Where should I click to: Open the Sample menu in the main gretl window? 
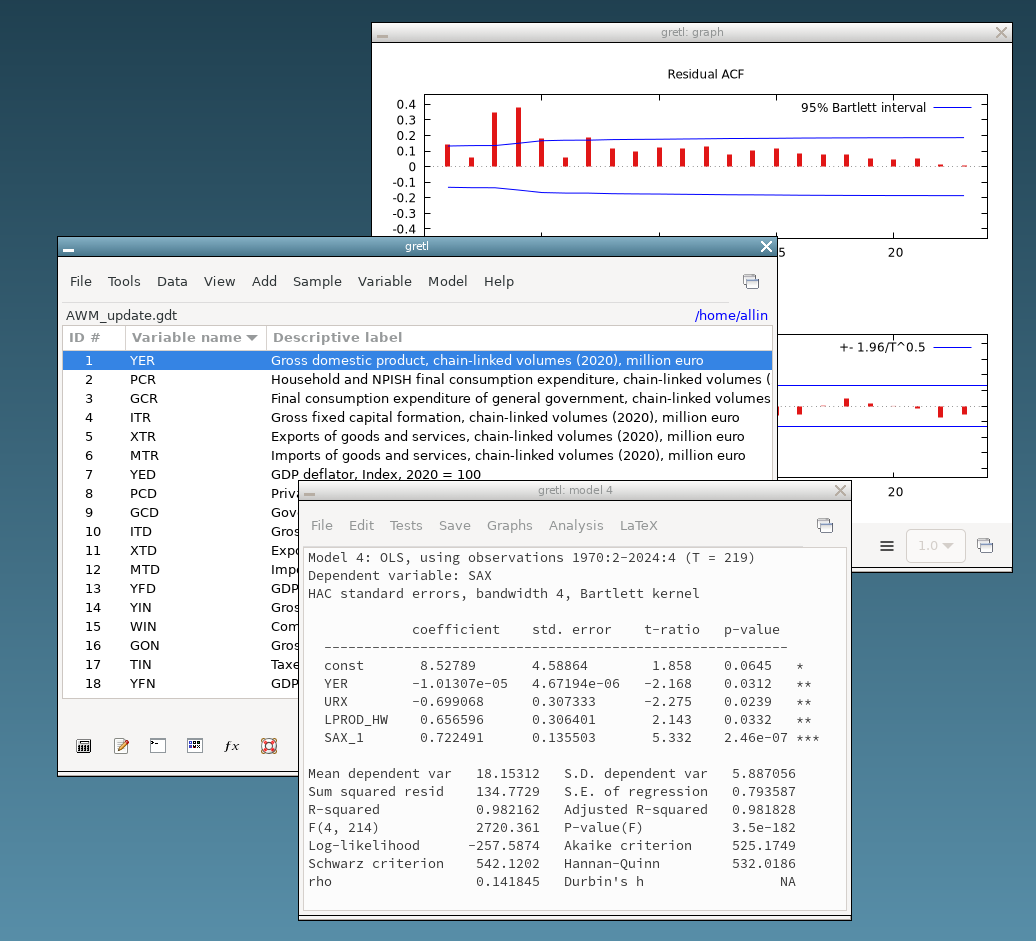pos(317,282)
